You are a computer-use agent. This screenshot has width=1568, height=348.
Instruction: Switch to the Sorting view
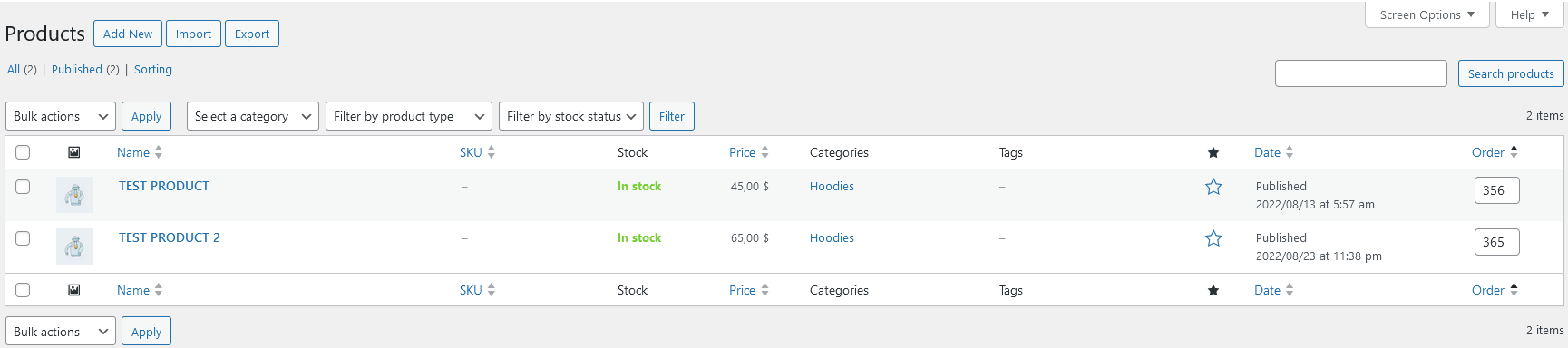(x=153, y=69)
